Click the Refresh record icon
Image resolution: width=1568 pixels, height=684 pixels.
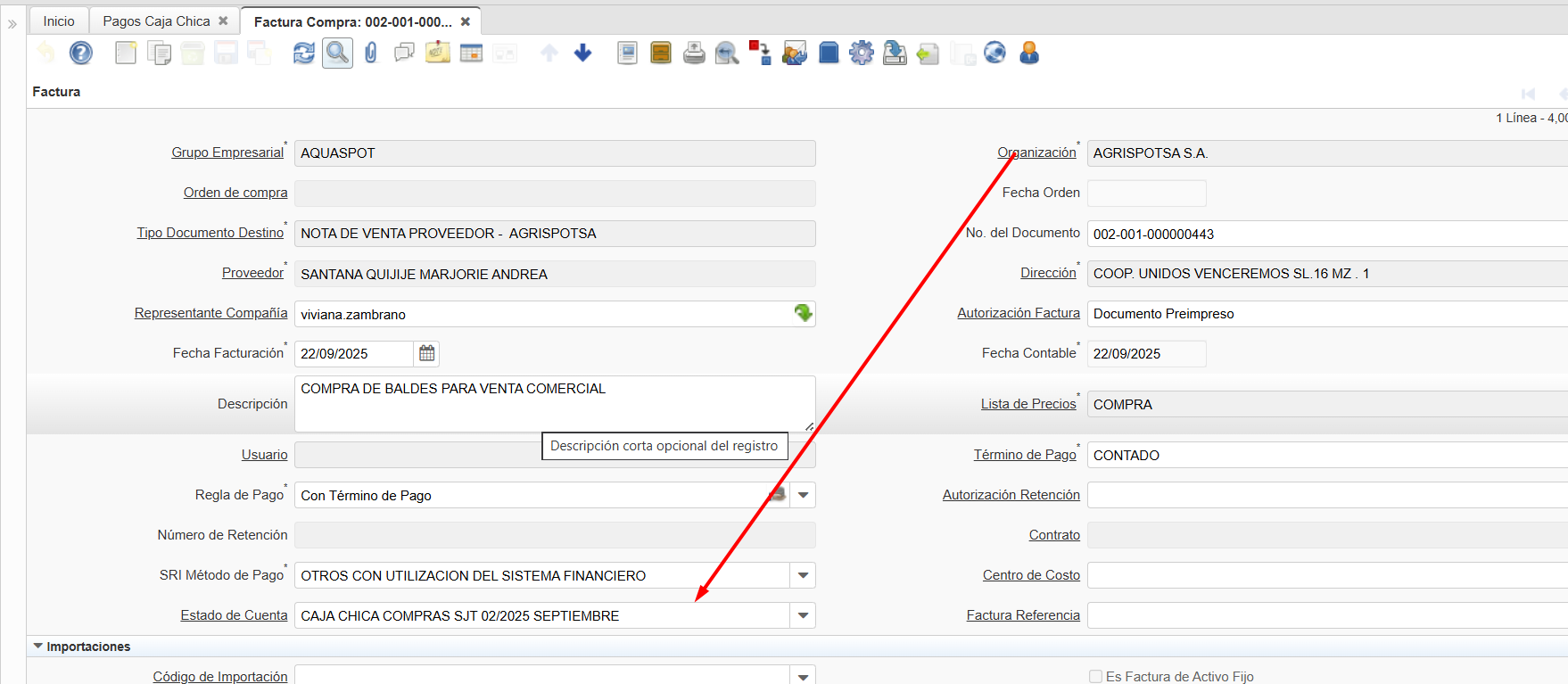(304, 54)
